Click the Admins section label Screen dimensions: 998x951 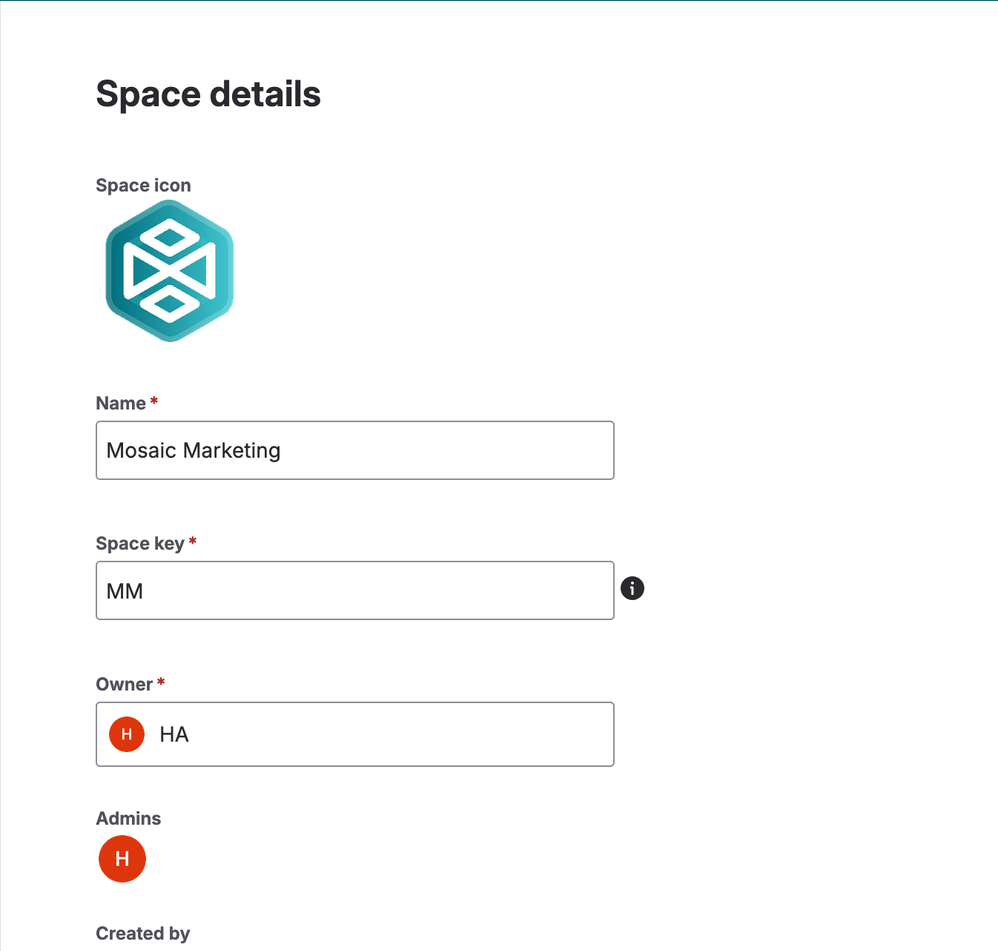[x=128, y=818]
